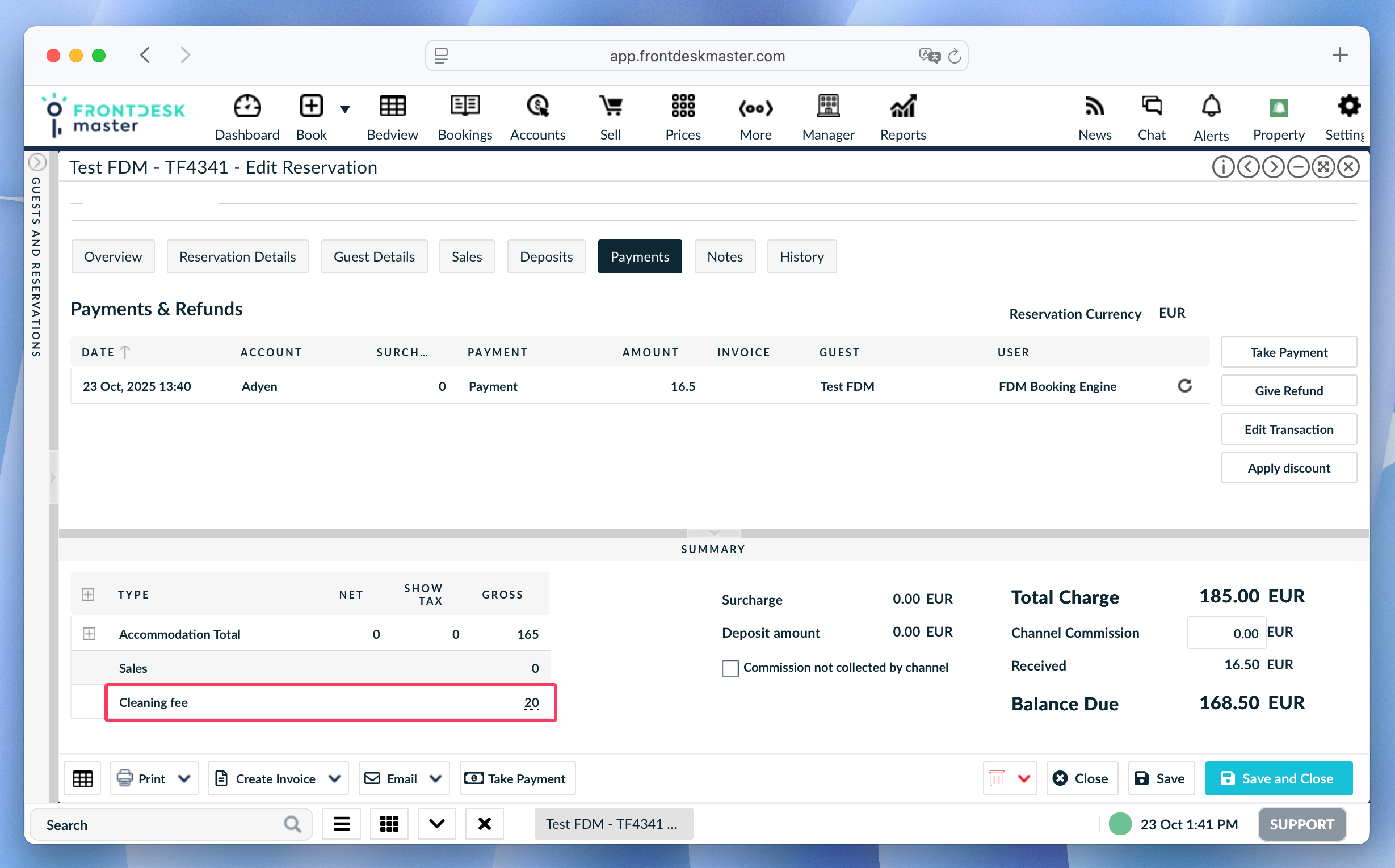Image resolution: width=1395 pixels, height=868 pixels.
Task: Open the Dashboard gauge icon
Action: 247,106
